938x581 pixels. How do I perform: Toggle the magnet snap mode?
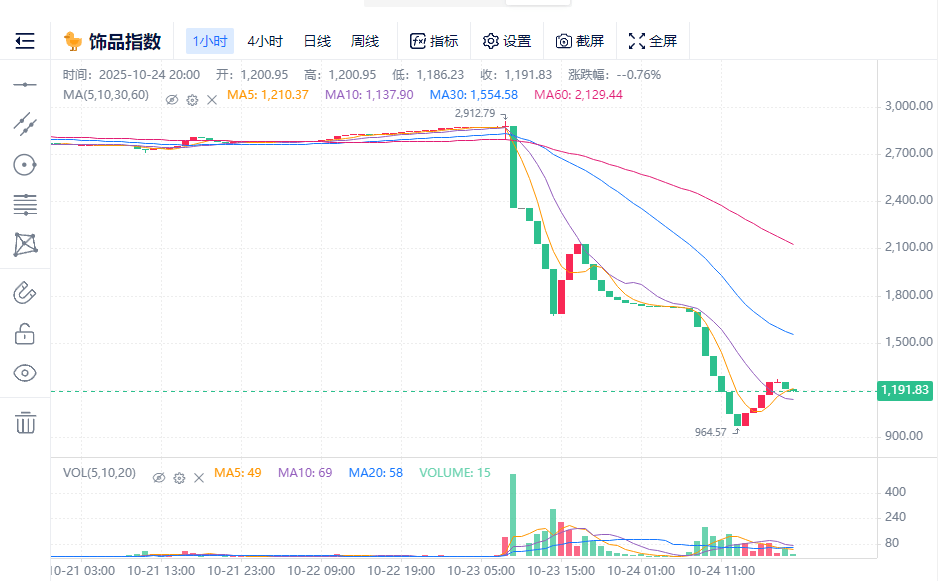(x=25, y=293)
